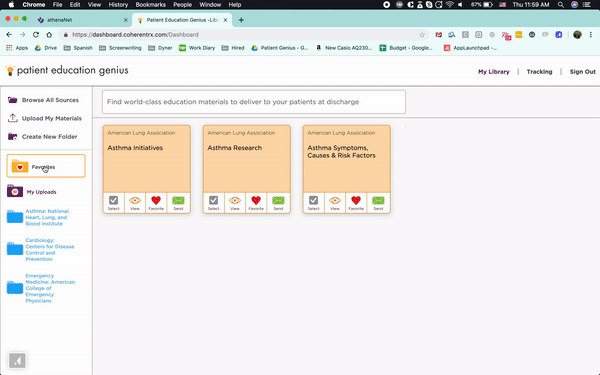Open the Spanish bookmarks folder
600x375 pixels.
tap(78, 48)
